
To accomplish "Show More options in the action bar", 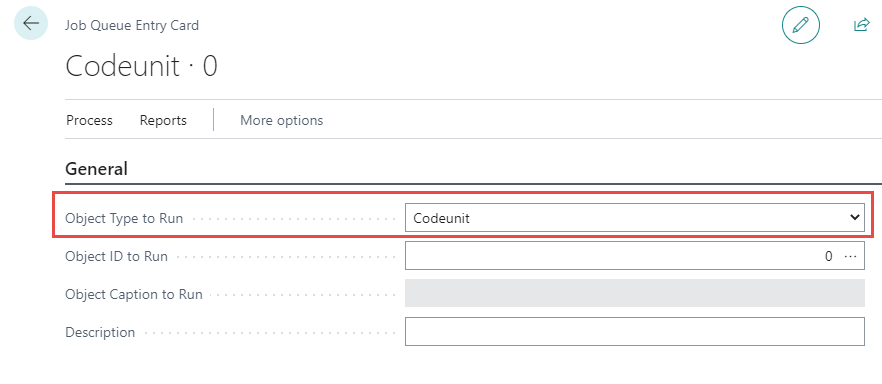I will coord(282,120).
